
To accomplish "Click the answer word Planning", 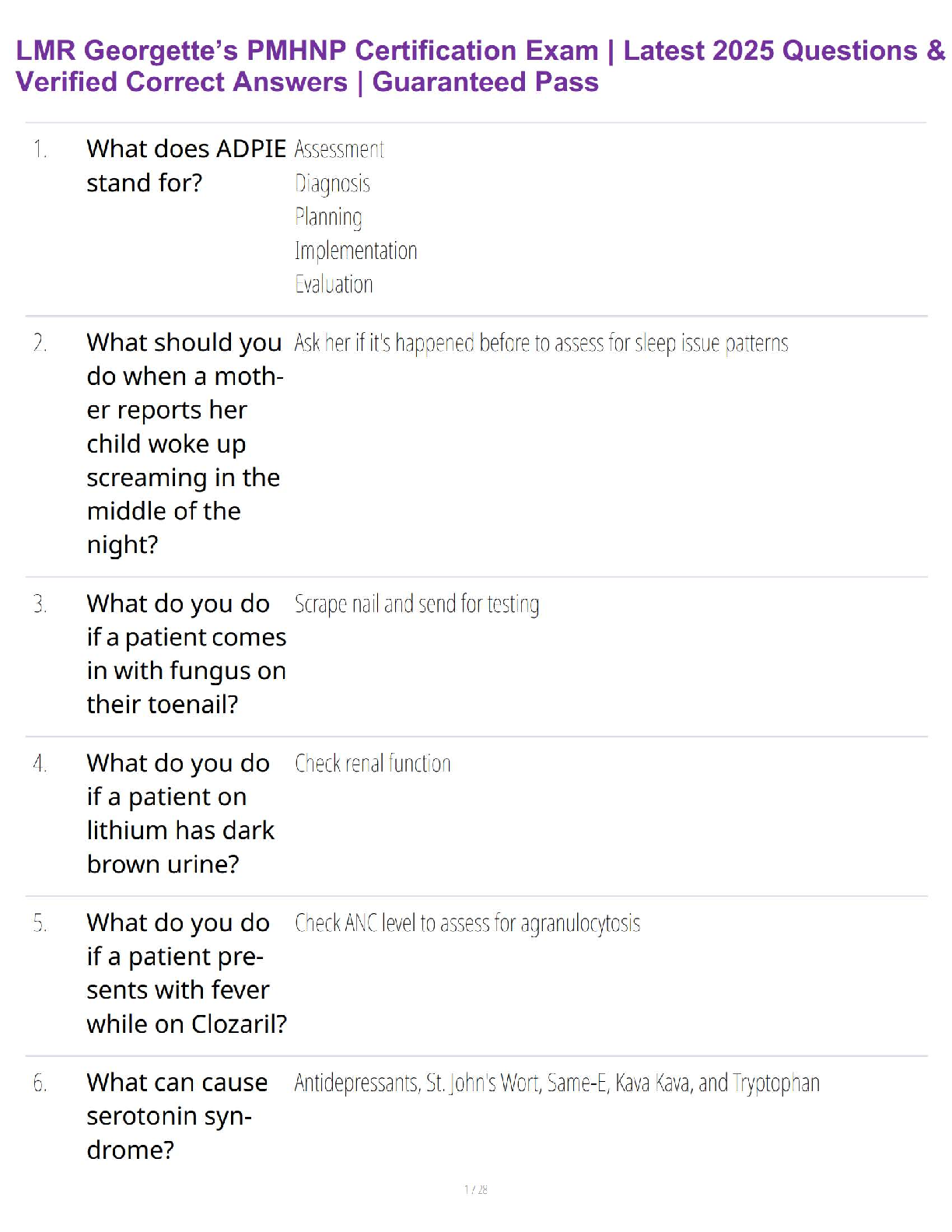I will (x=328, y=217).
